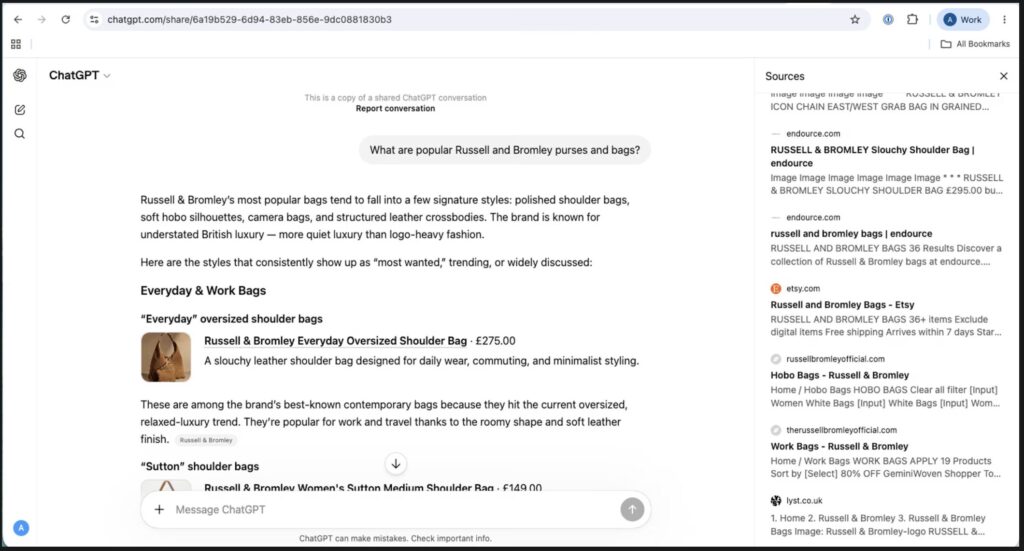This screenshot has height=551, width=1024.
Task: Open the user avatar in the sidebar
Action: (21, 527)
